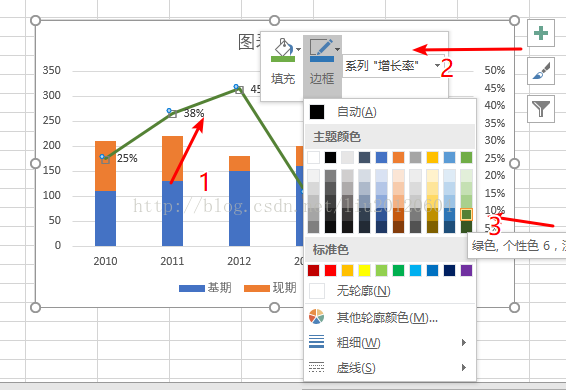Pick the standard purple swatch
The width and height of the screenshot is (566, 390).
(x=466, y=270)
